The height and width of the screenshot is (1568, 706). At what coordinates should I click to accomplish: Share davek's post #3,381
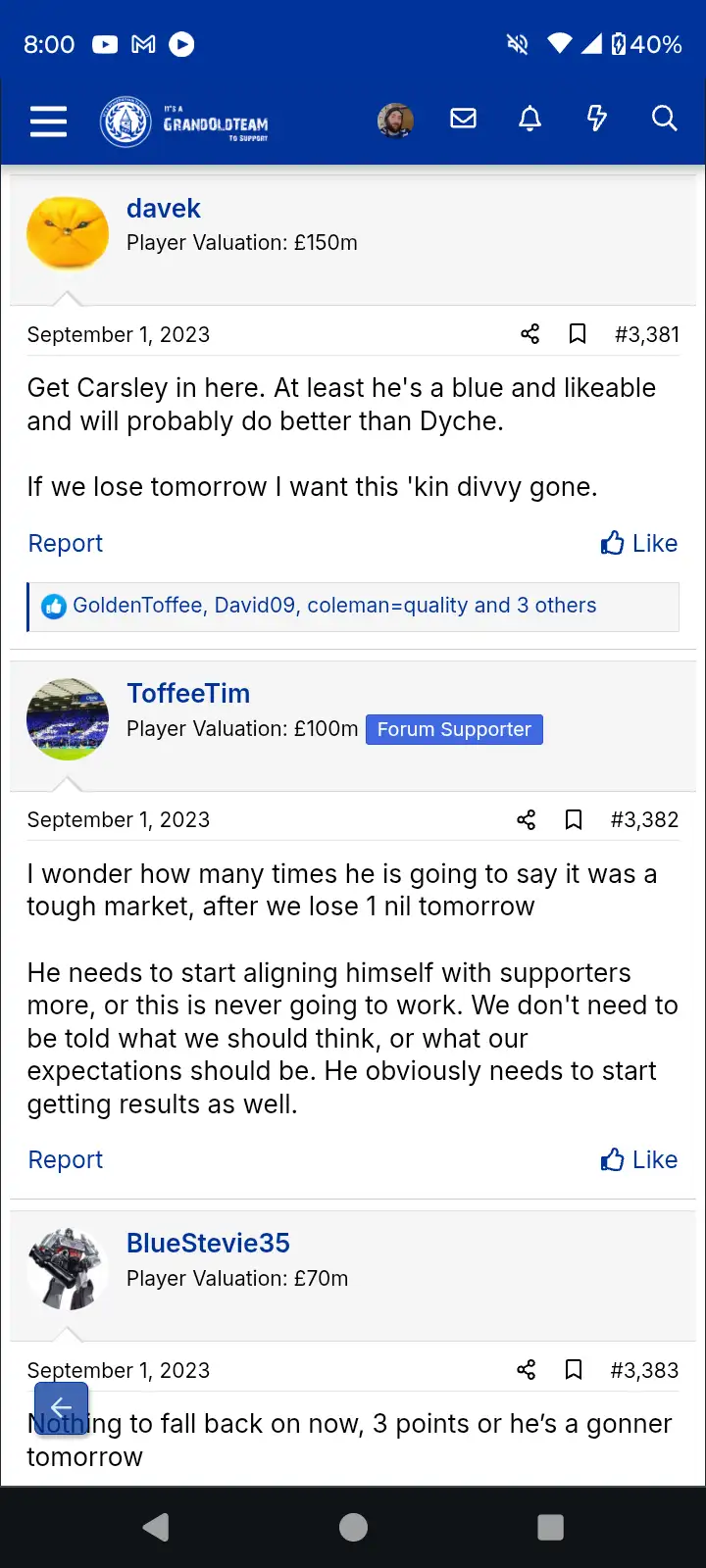(x=530, y=334)
